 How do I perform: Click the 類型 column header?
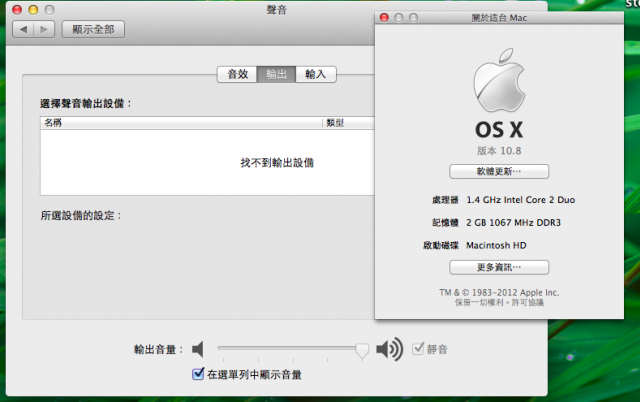coord(349,123)
